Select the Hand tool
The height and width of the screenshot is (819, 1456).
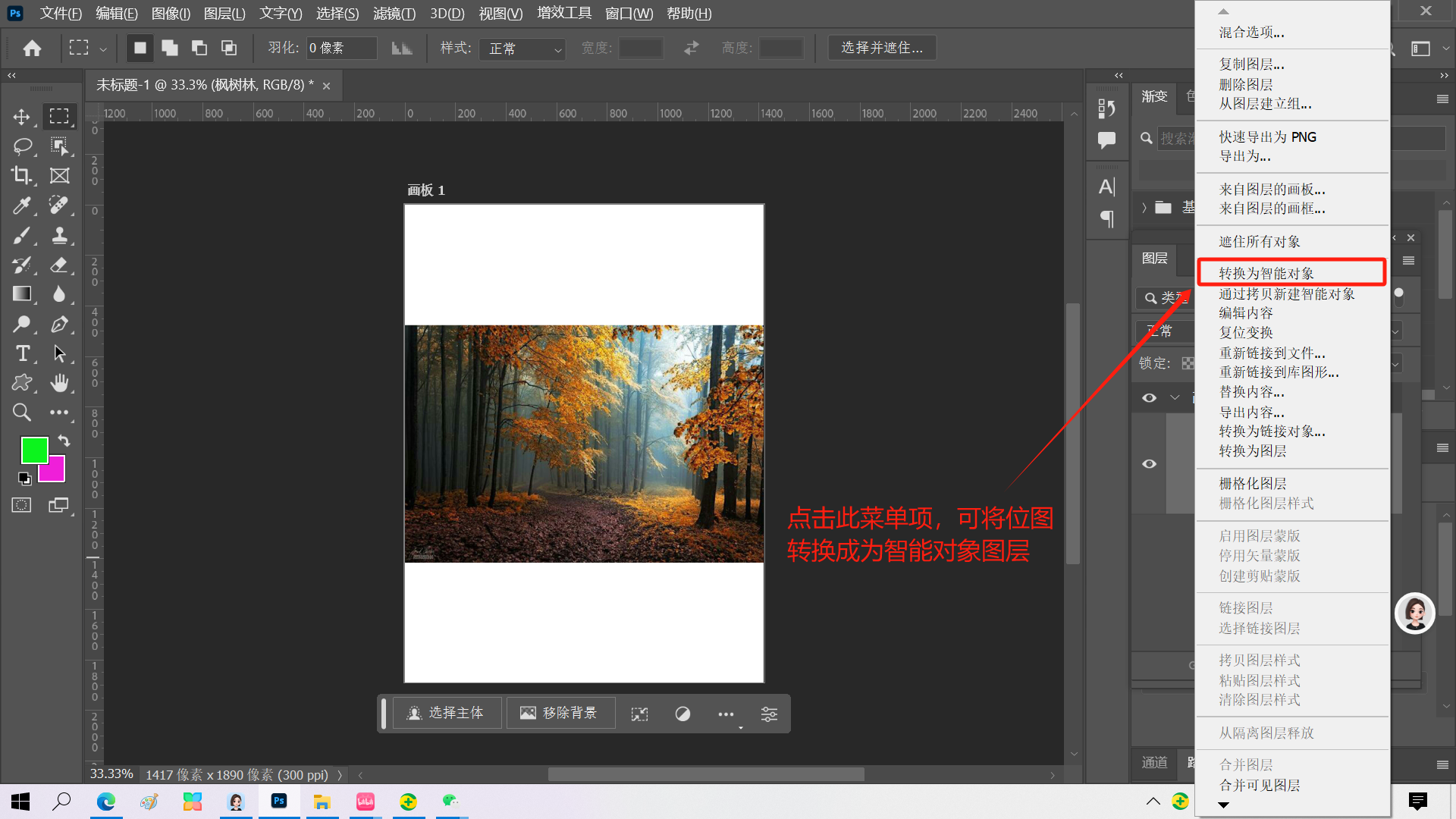click(59, 383)
